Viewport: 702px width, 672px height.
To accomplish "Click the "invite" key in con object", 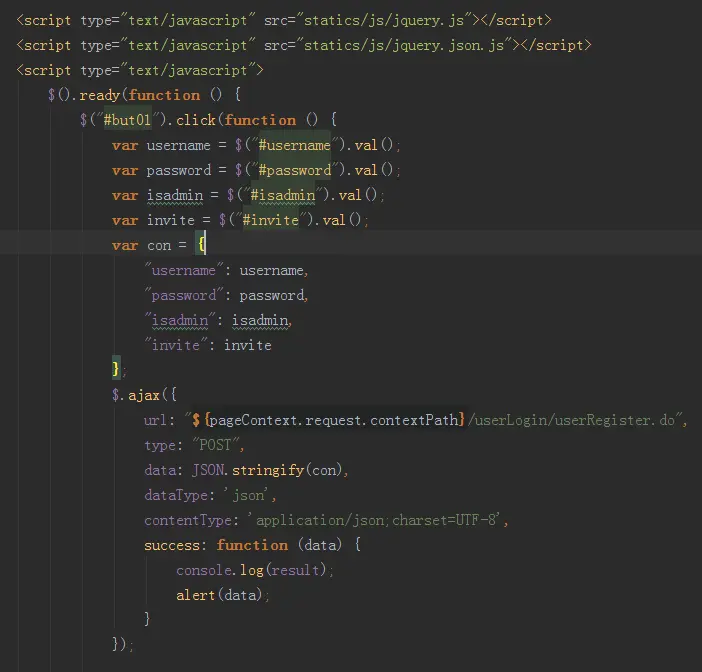I will coord(176,345).
